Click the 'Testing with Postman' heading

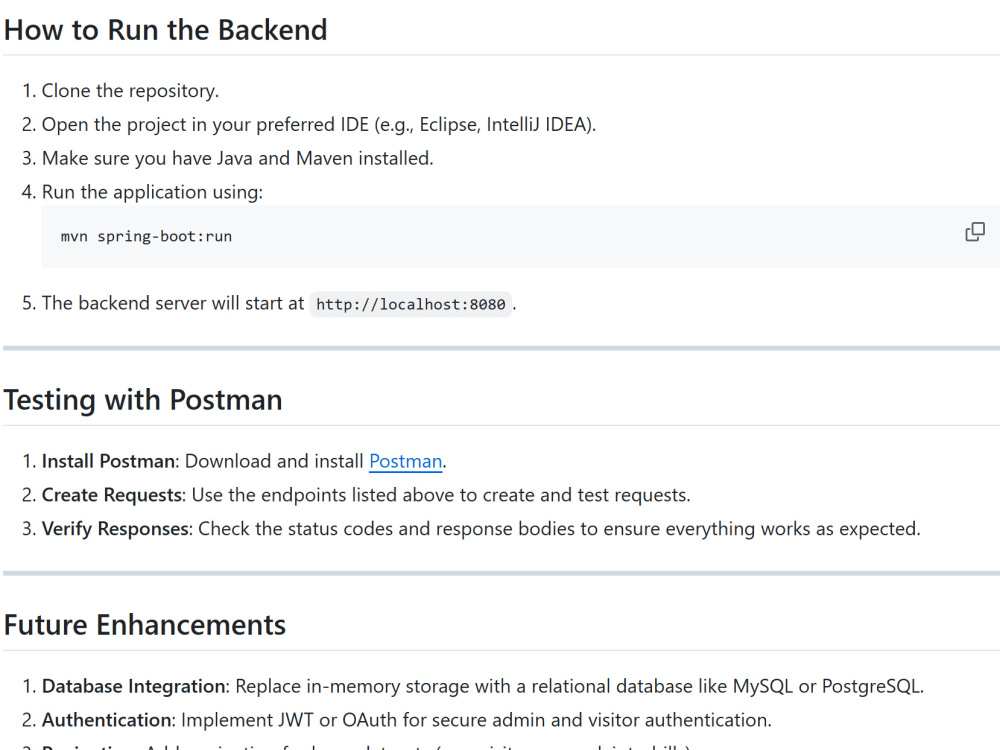(x=143, y=400)
